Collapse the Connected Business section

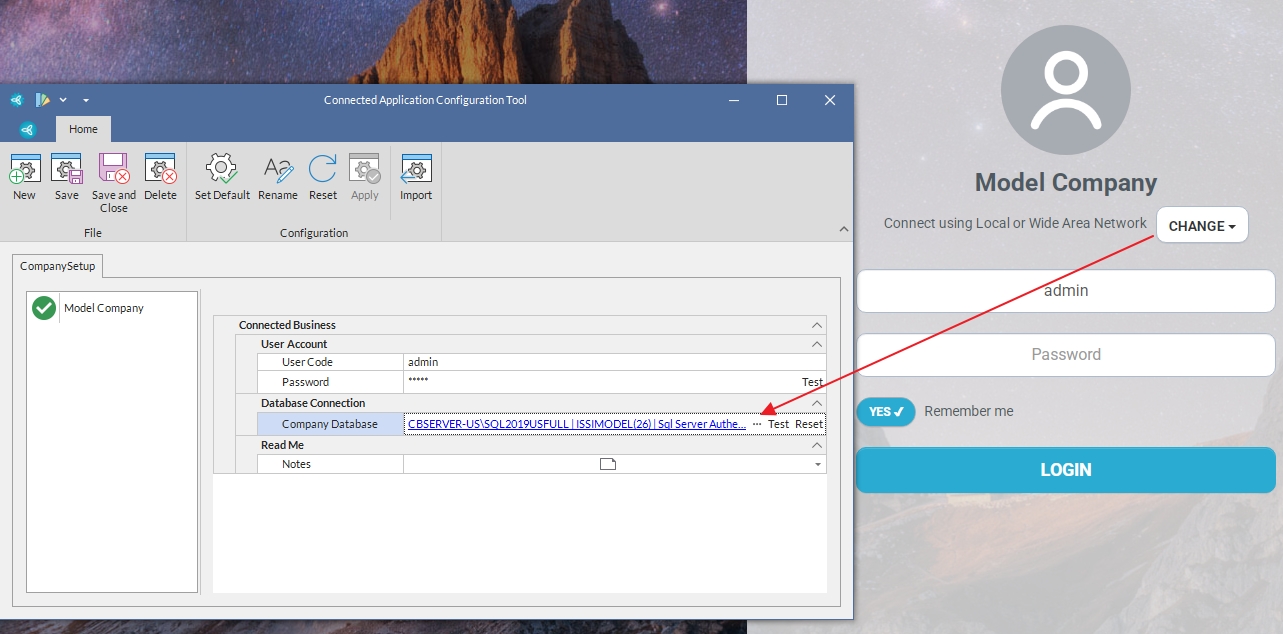point(817,325)
